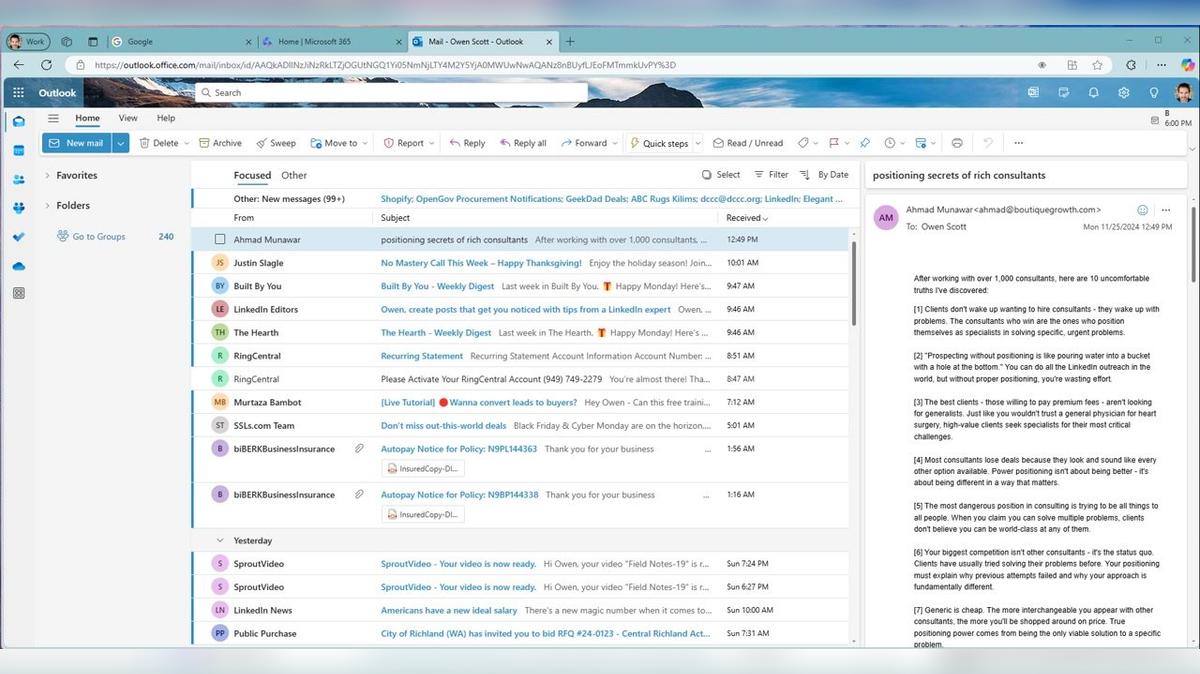Print the message with the printer icon
The height and width of the screenshot is (674, 1200).
click(x=957, y=143)
